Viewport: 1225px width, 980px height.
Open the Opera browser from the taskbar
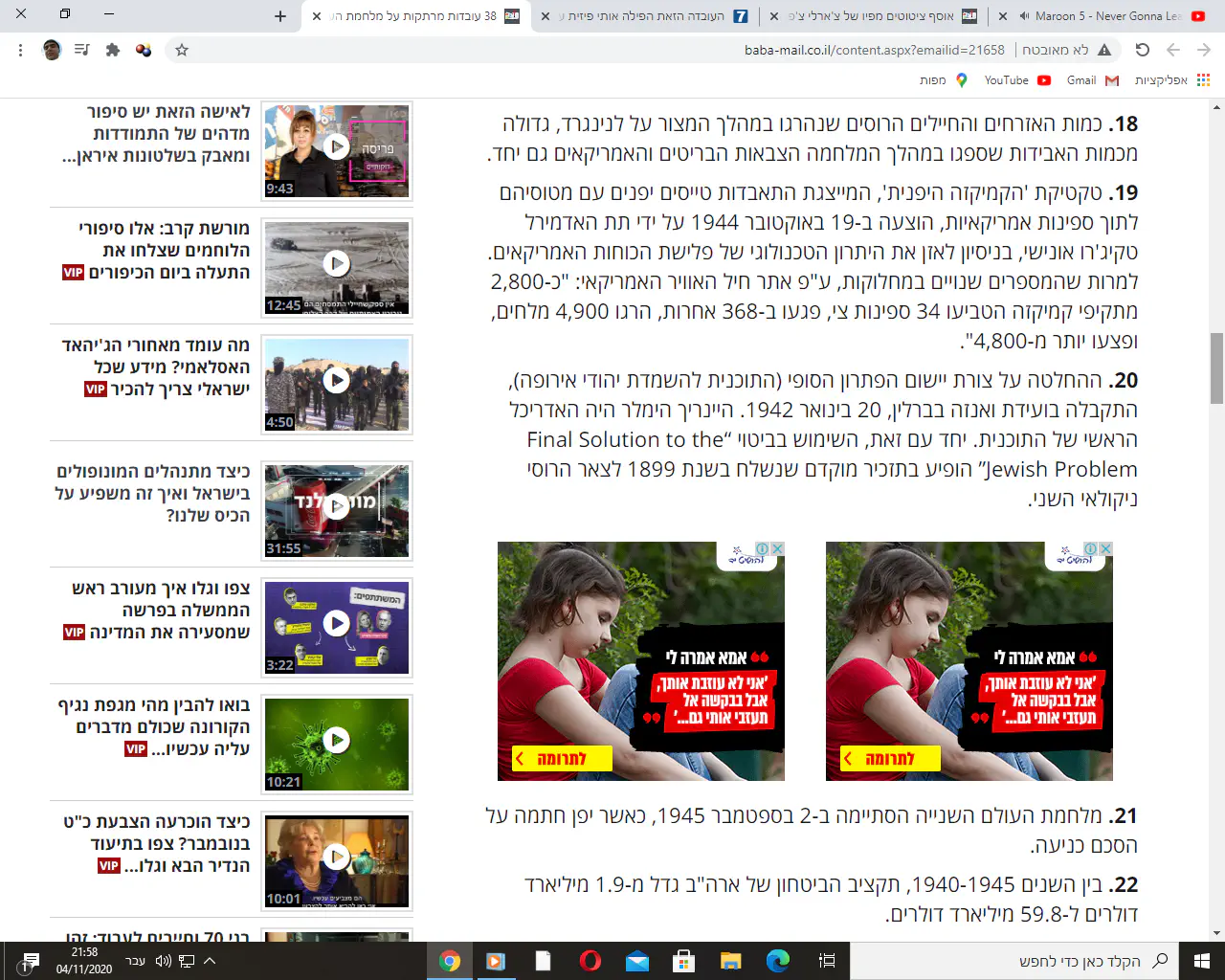[590, 961]
